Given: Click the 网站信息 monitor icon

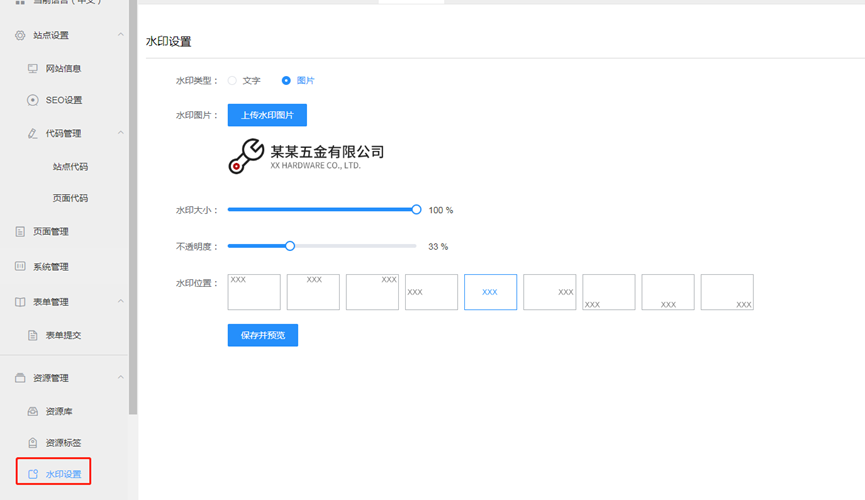Looking at the screenshot, I should click(x=33, y=69).
